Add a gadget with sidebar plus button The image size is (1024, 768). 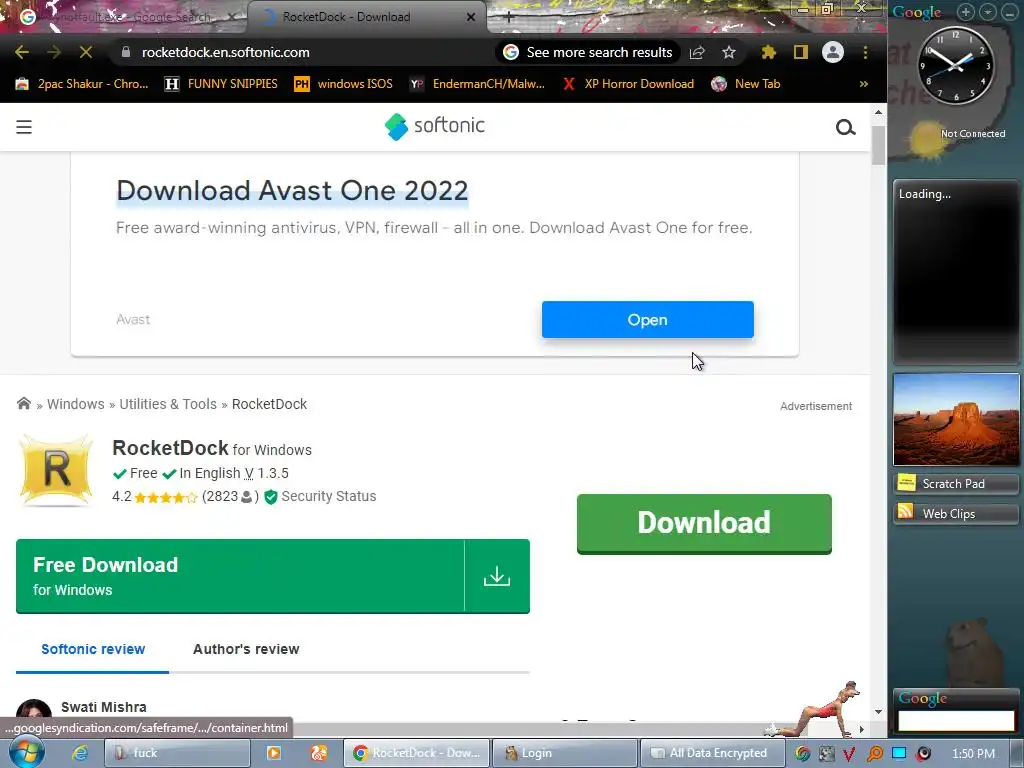[965, 12]
